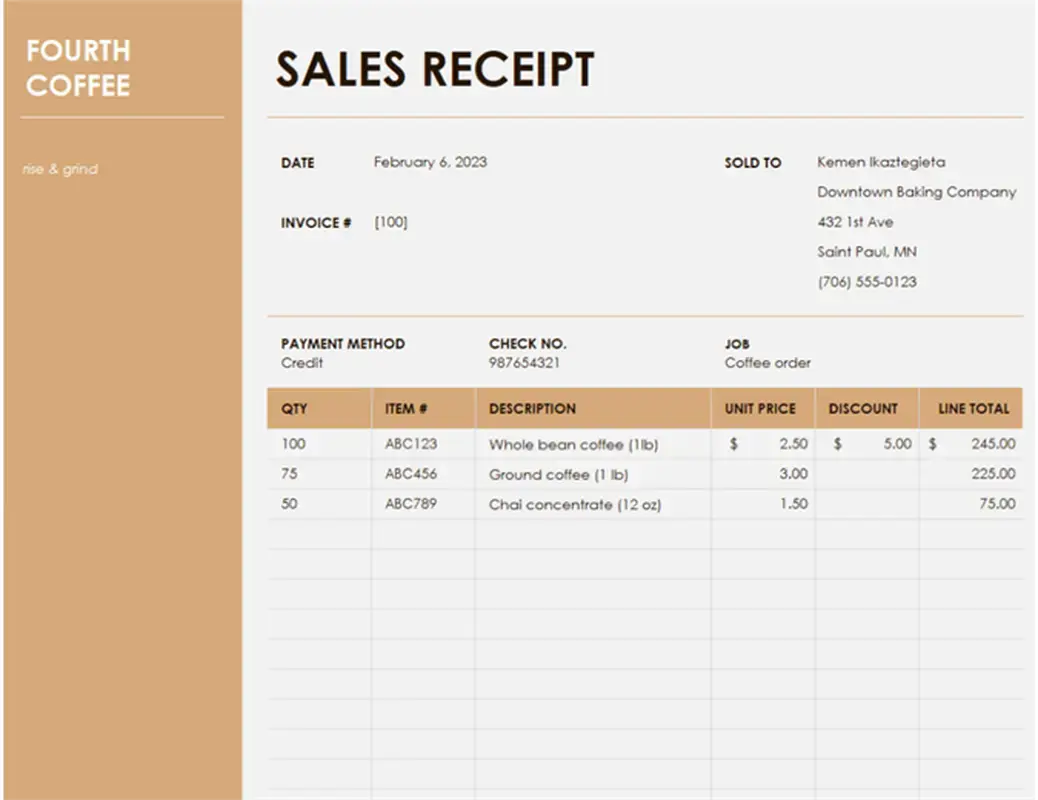The image size is (1038, 800).
Task: Click the JOB value 'Coffee order'
Action: [x=767, y=362]
